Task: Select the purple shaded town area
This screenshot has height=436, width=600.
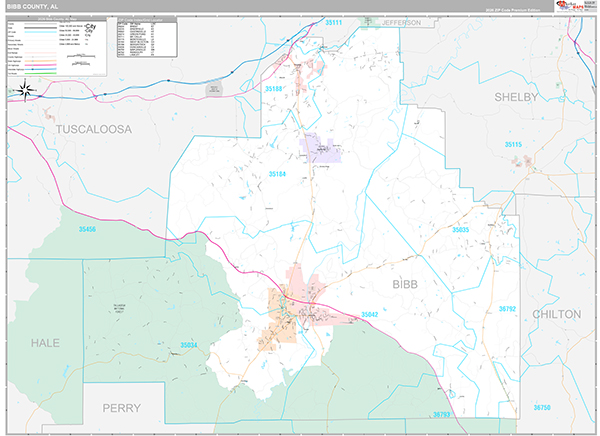Action: [x=322, y=151]
